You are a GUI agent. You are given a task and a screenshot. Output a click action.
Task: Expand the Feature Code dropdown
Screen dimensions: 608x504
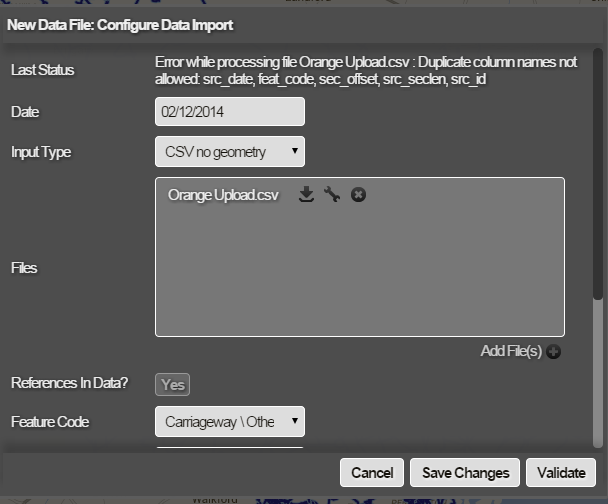pyautogui.click(x=230, y=422)
